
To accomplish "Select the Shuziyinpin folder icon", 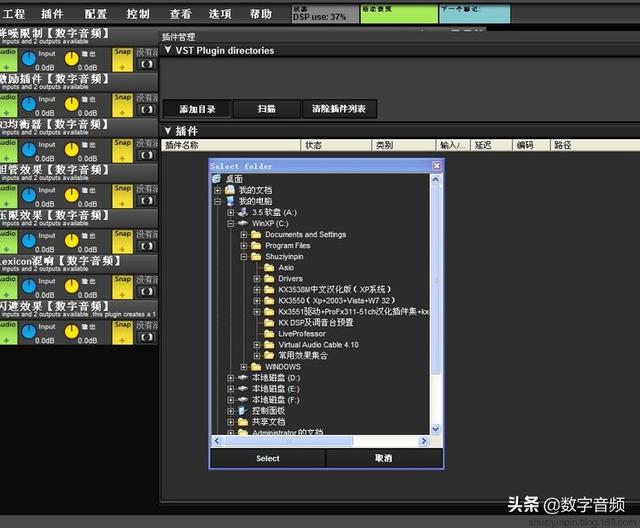I will (256, 257).
